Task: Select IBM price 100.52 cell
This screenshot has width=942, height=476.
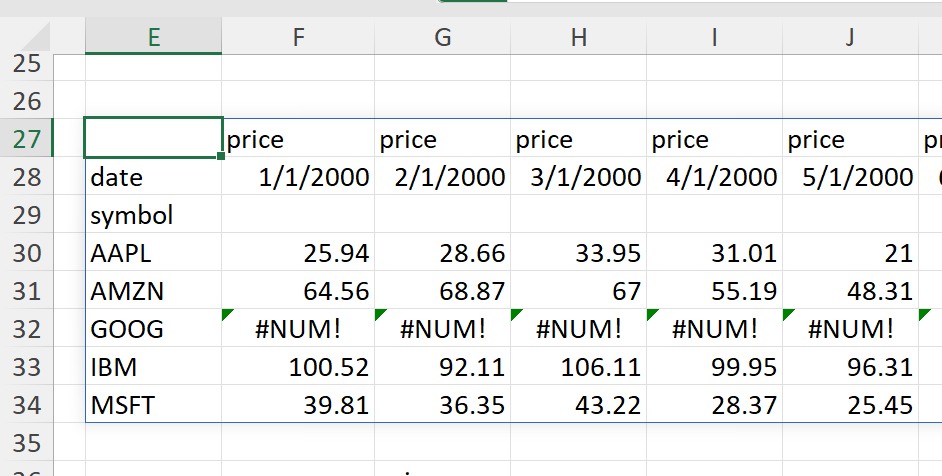Action: pos(298,367)
